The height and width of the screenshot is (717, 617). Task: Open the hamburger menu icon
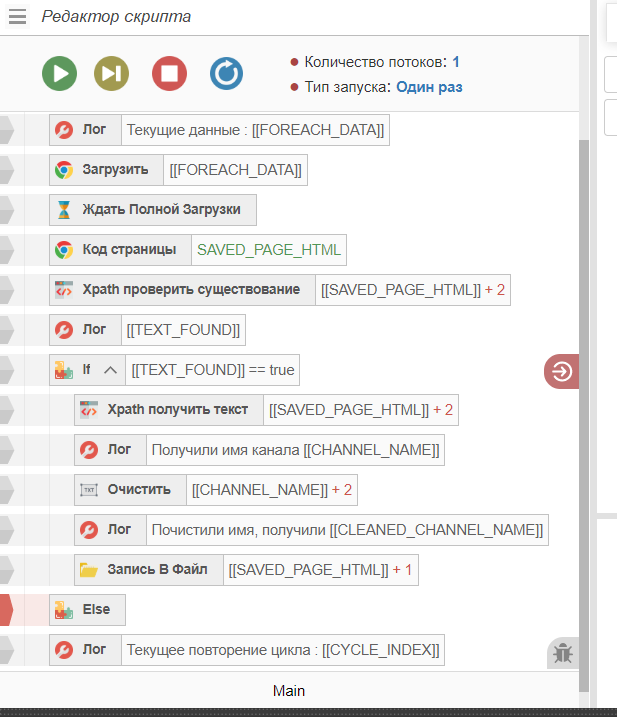(x=17, y=16)
